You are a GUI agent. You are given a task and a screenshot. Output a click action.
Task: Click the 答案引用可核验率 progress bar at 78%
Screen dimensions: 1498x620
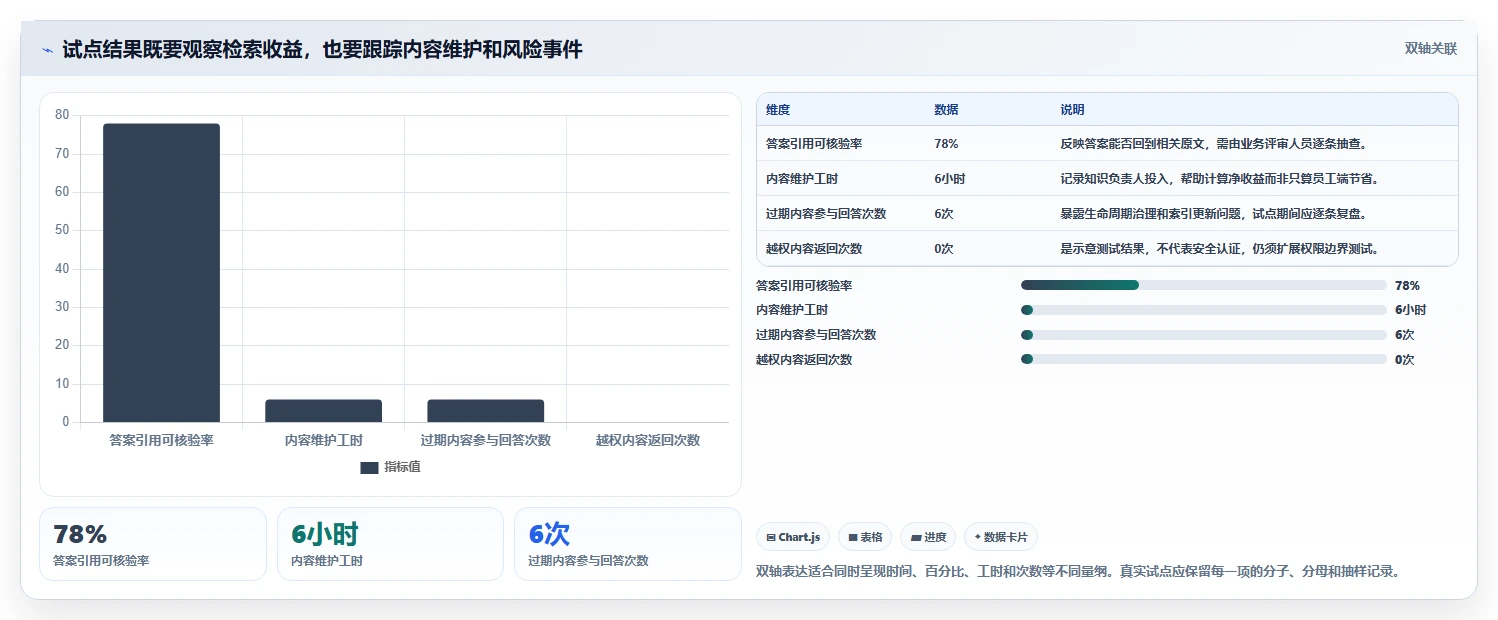(x=1204, y=285)
